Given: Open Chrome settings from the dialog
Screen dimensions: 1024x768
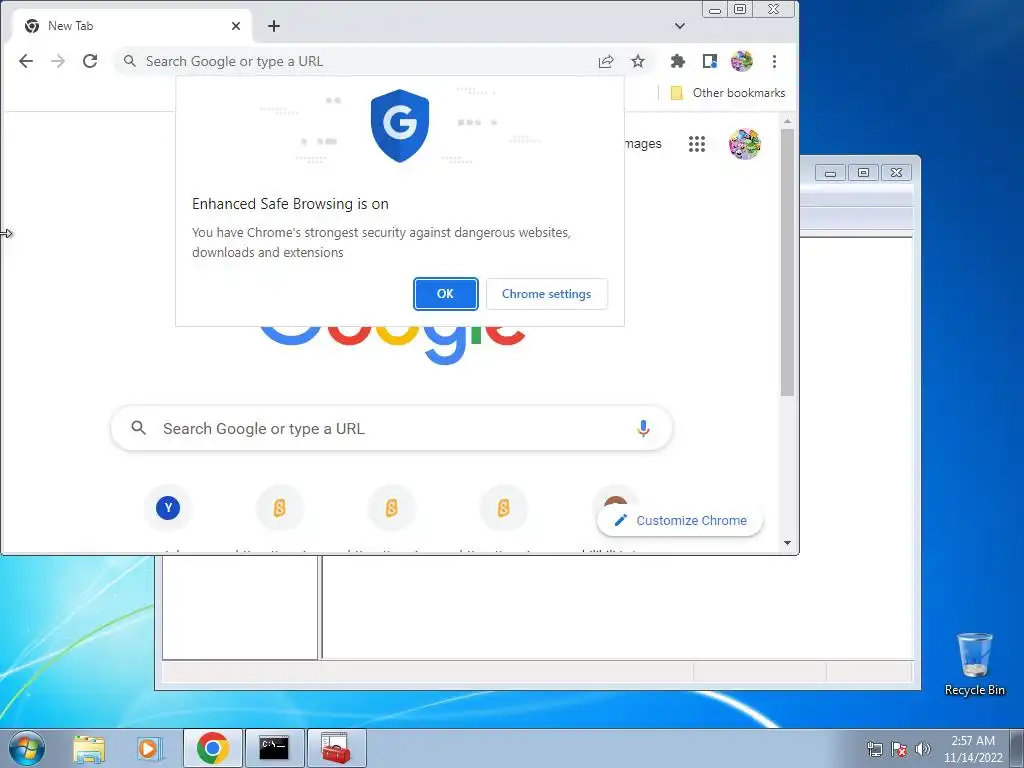Looking at the screenshot, I should tap(547, 294).
